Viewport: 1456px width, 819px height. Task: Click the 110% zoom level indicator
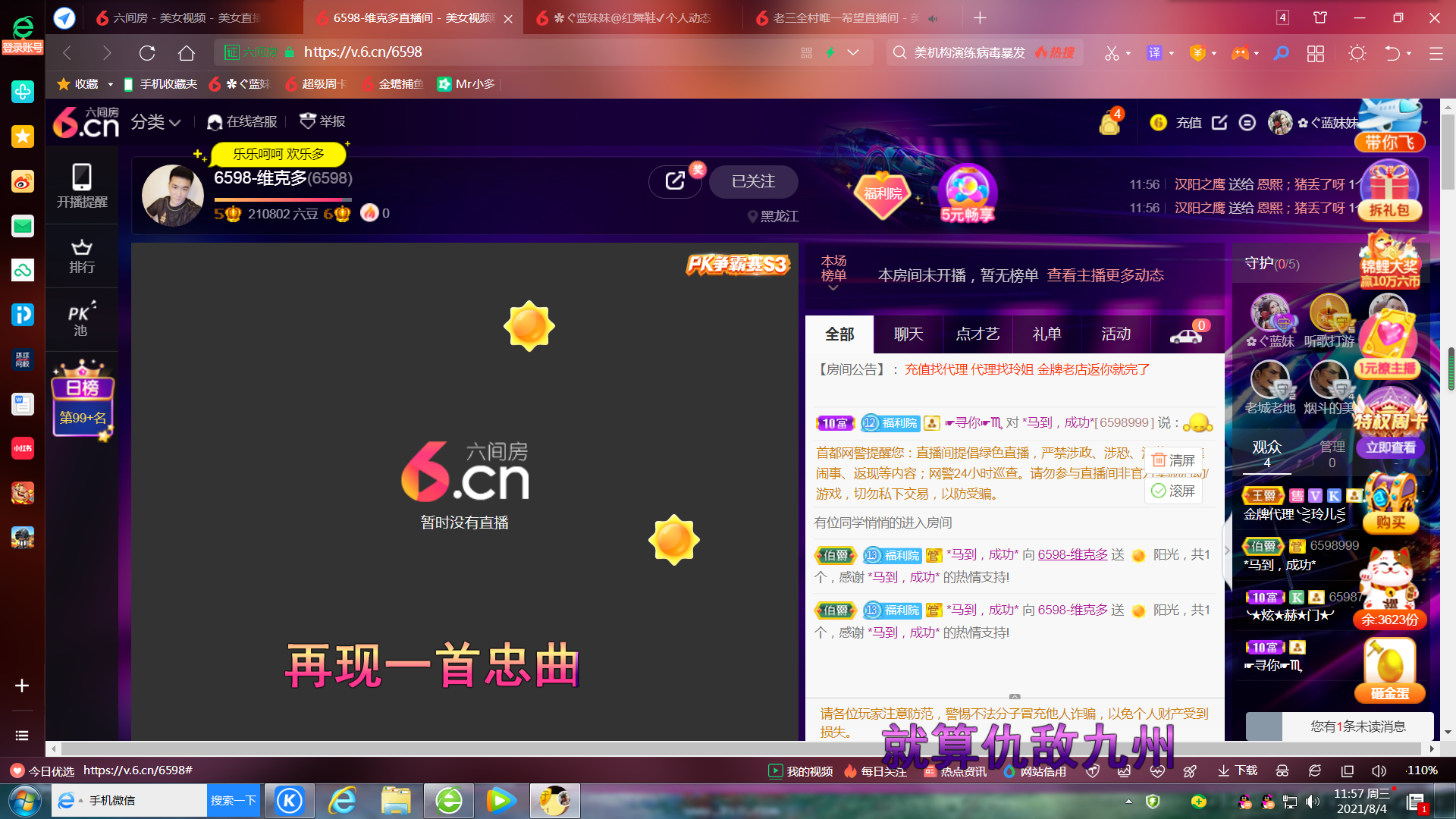[x=1422, y=770]
